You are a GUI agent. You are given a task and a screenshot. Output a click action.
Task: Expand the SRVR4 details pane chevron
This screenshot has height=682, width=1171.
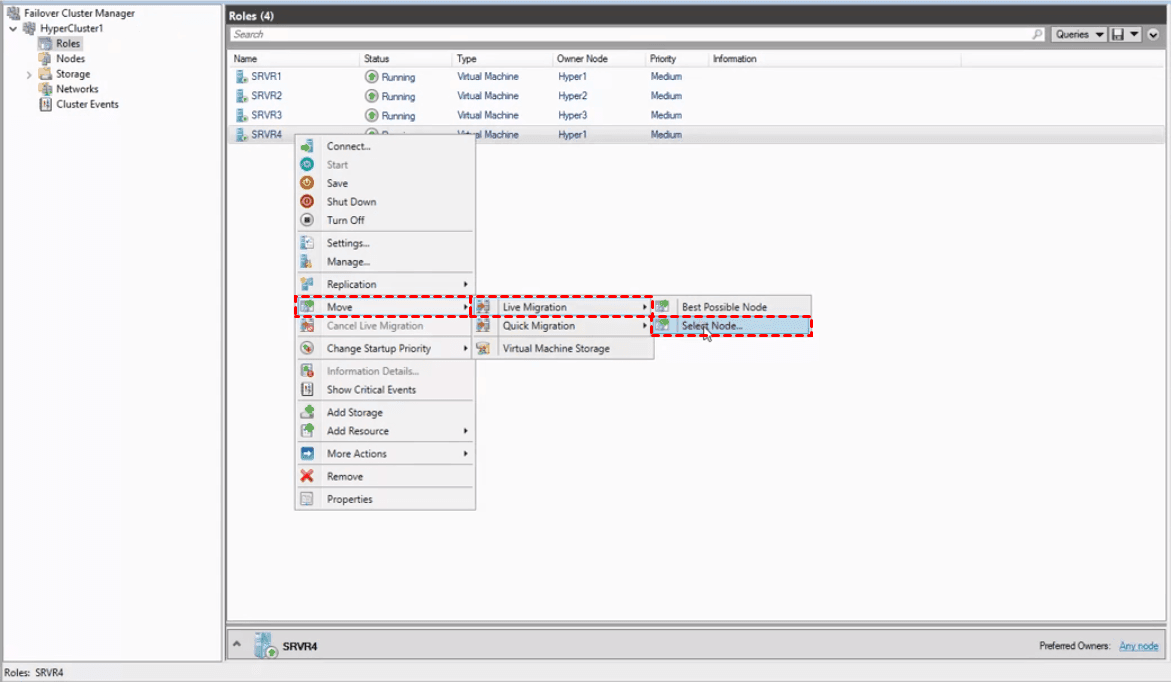(237, 644)
